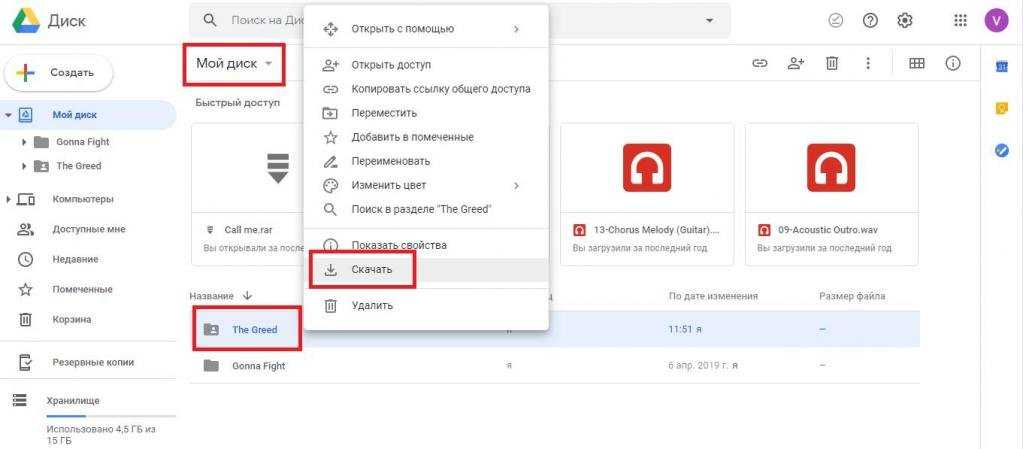Image resolution: width=1023 pixels, height=449 pixels.
Task: Click the get shareable link icon in toolbar
Action: pyautogui.click(x=760, y=63)
